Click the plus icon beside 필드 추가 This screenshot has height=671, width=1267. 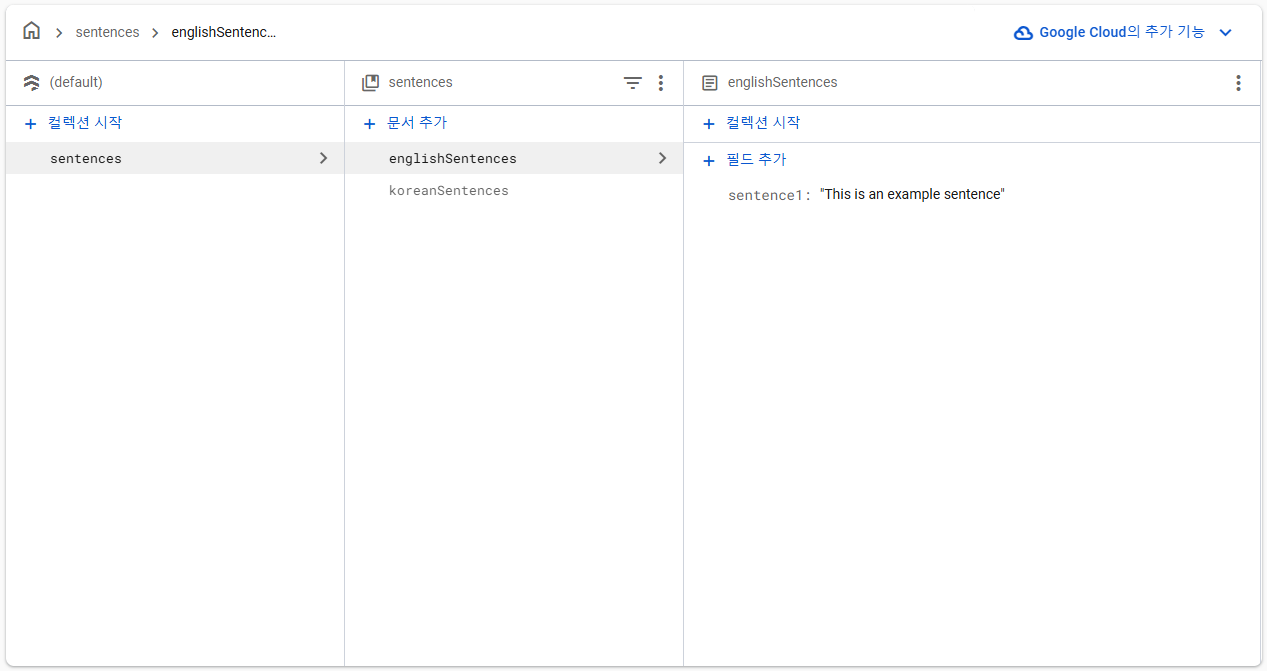[709, 161]
